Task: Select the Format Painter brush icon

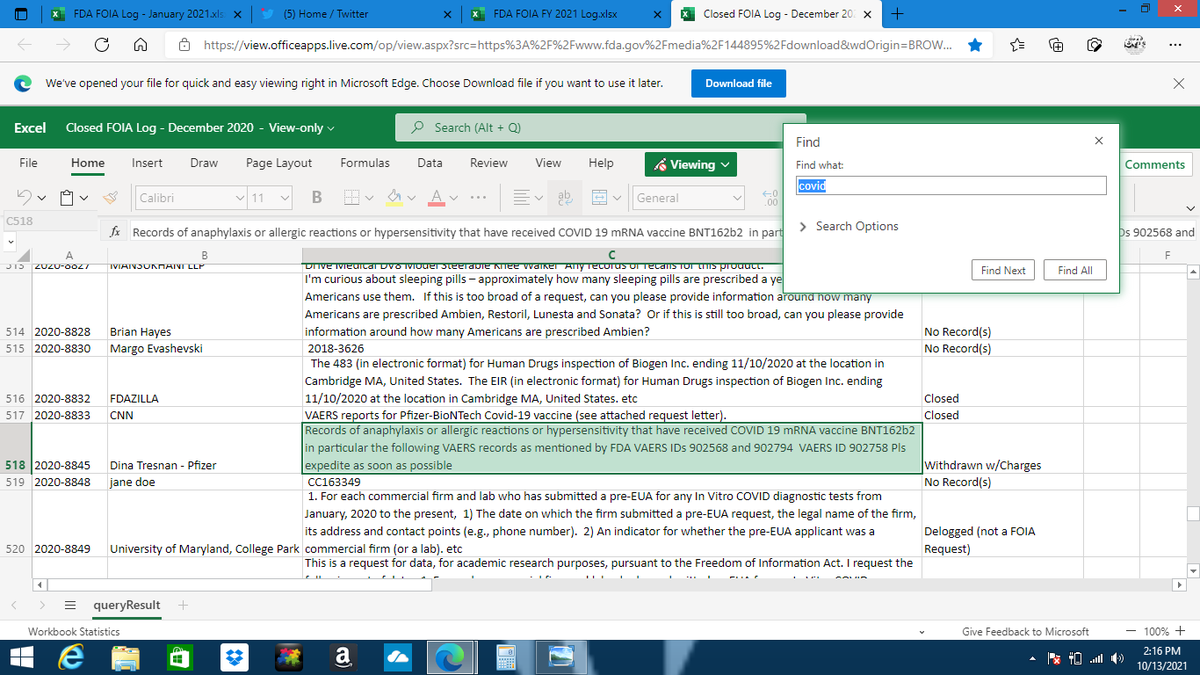Action: pyautogui.click(x=112, y=198)
